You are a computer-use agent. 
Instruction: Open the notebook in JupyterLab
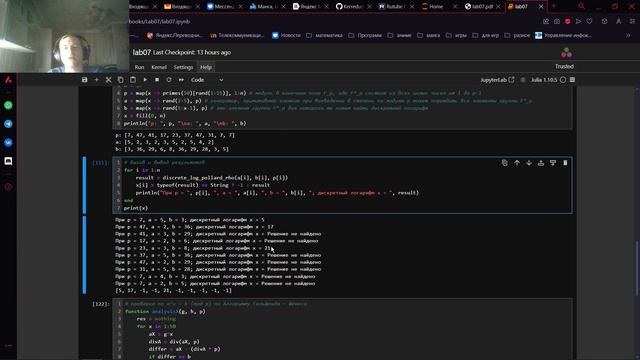coord(497,80)
